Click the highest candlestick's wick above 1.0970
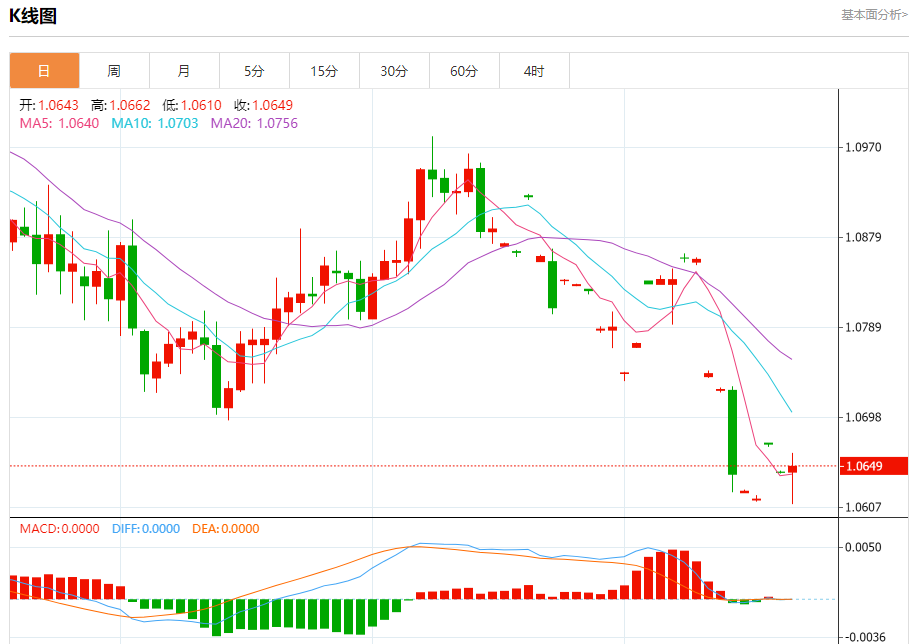 click(x=432, y=152)
